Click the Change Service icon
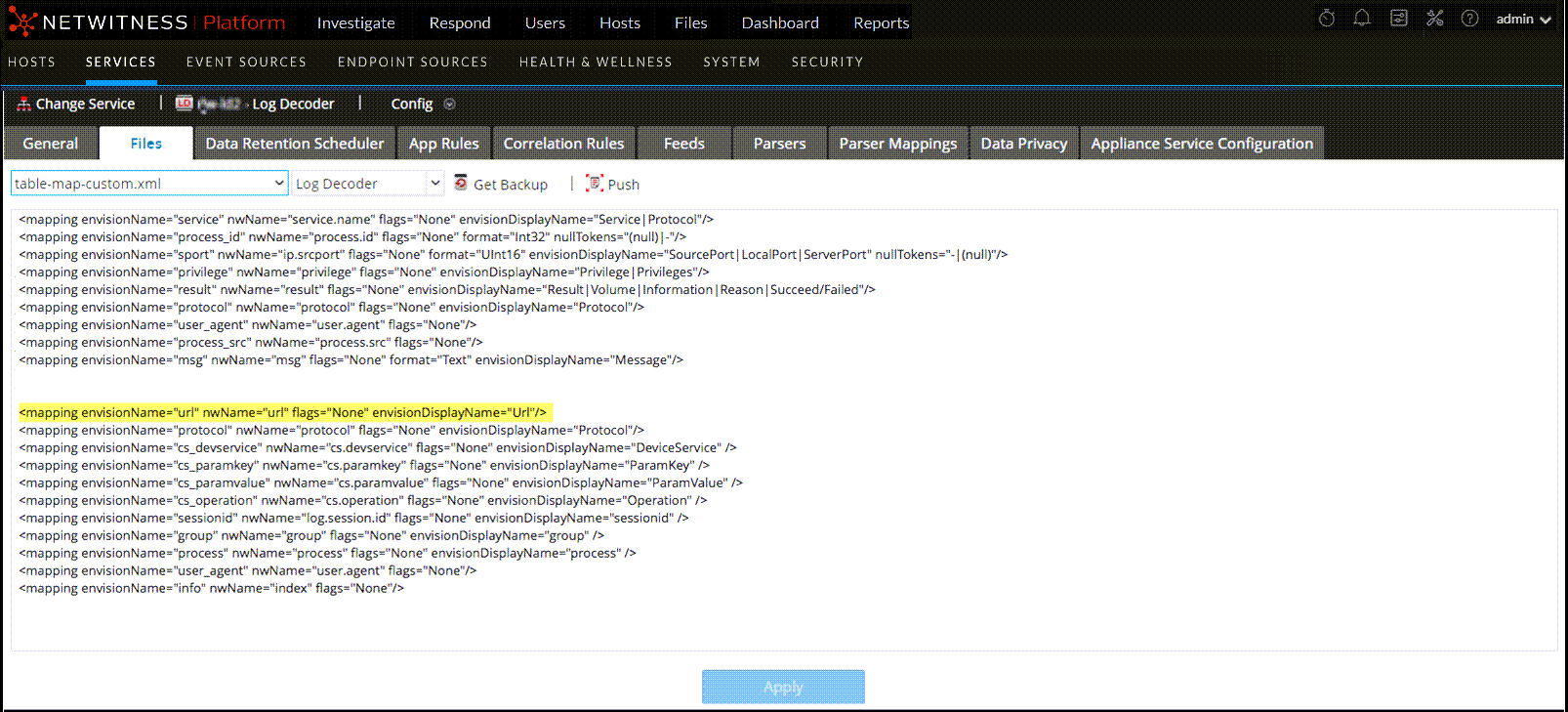Image resolution: width=1568 pixels, height=712 pixels. [x=23, y=104]
